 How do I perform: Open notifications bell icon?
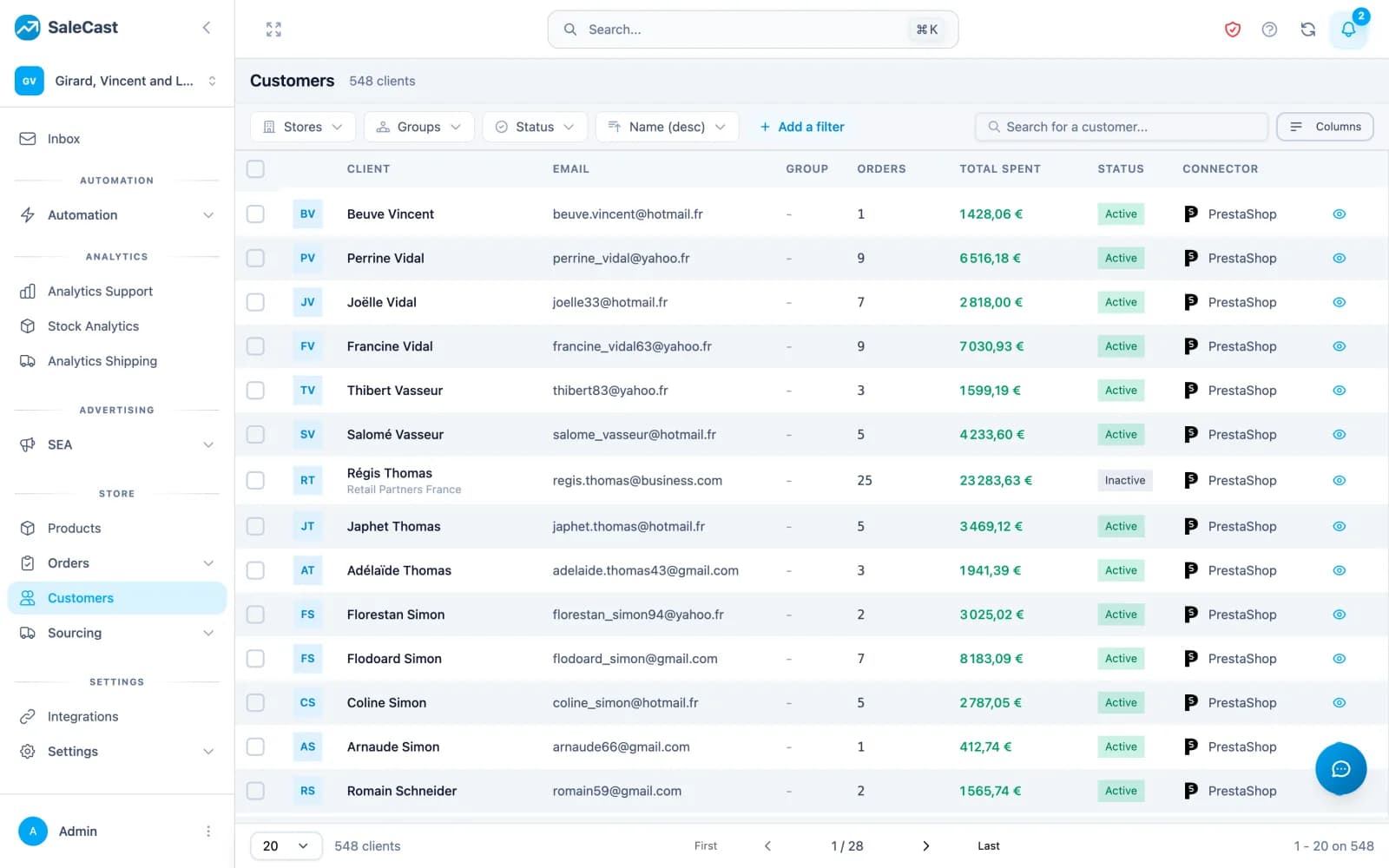coord(1348,30)
